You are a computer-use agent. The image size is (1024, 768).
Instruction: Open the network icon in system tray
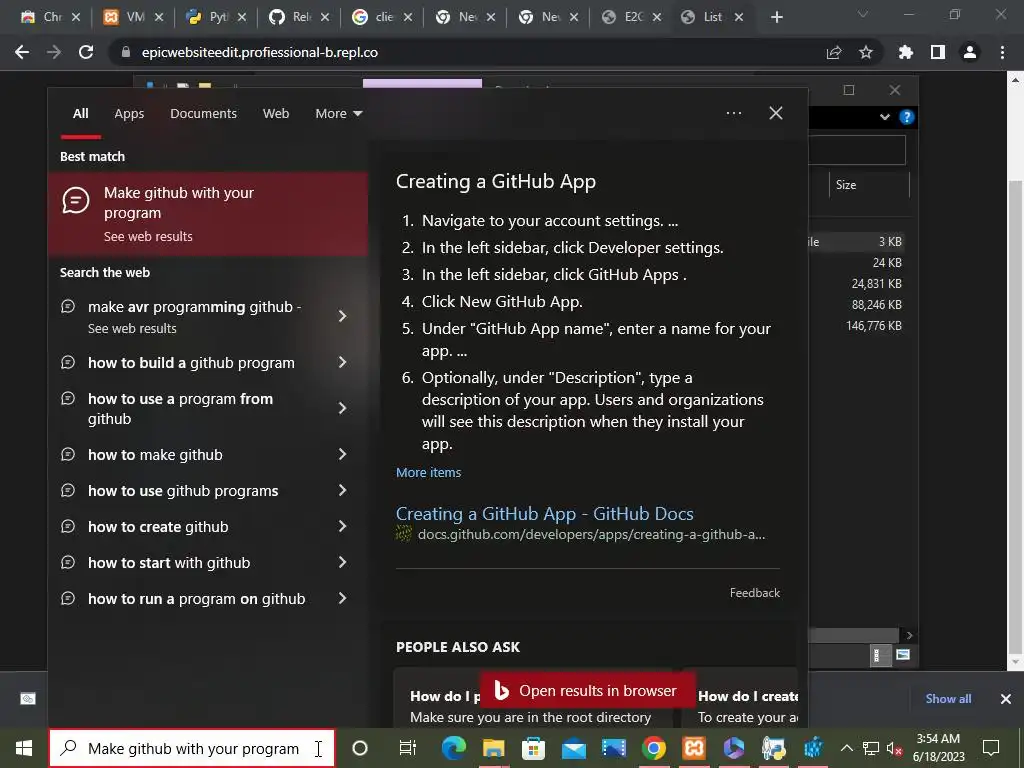[871, 748]
